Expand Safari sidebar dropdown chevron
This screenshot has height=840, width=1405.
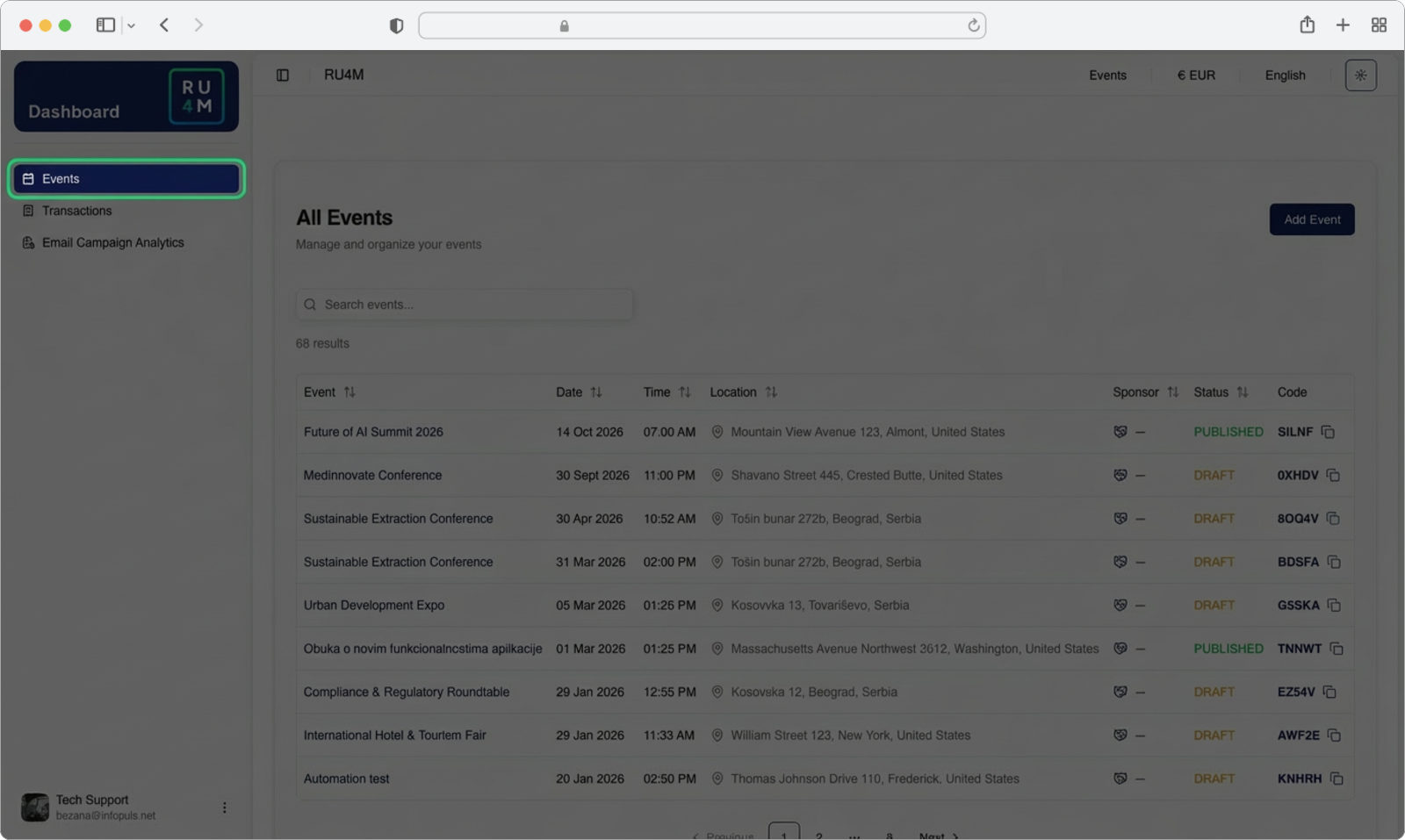(131, 25)
